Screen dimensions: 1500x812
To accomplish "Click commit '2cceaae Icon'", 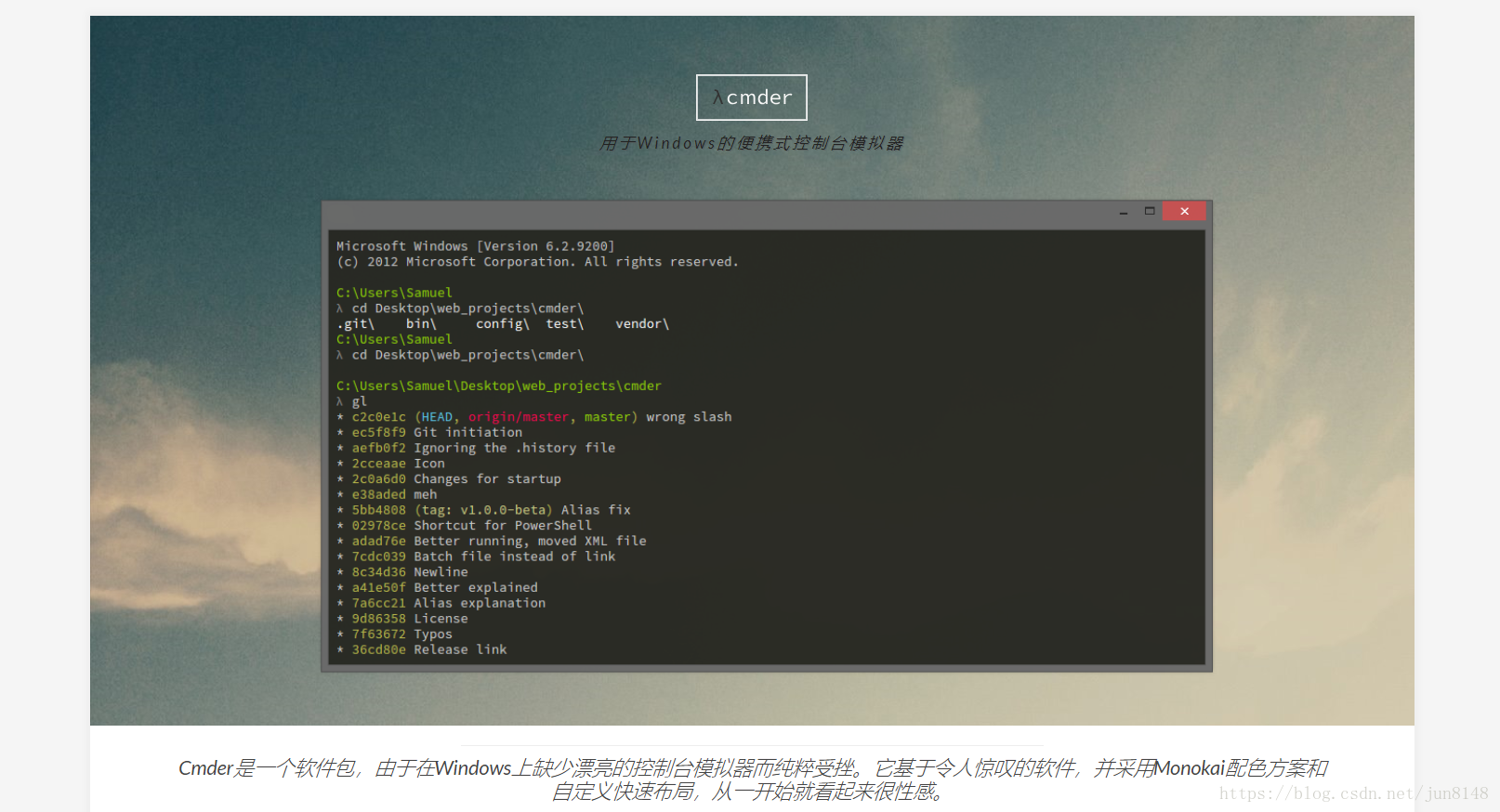I will tap(390, 464).
